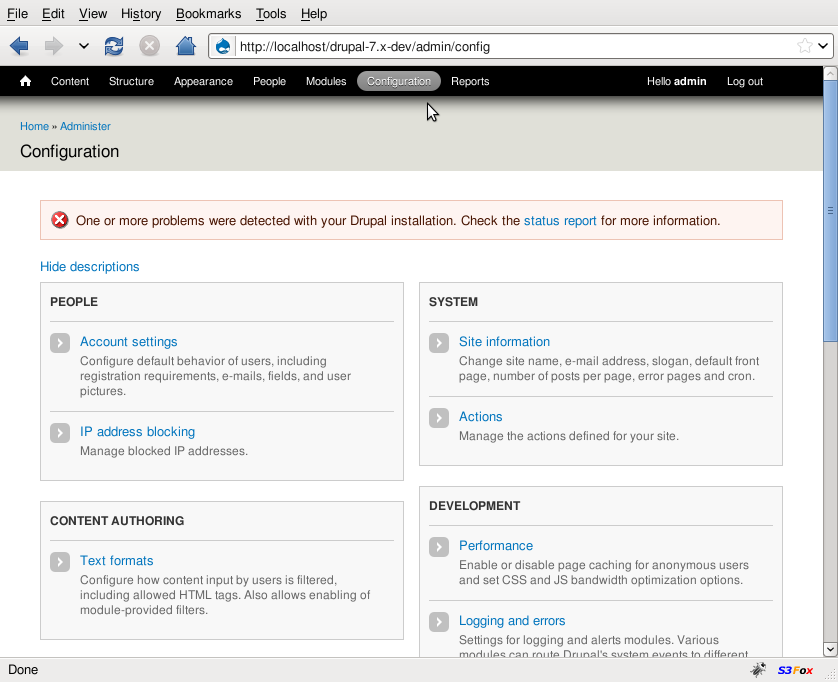This screenshot has height=682, width=838.
Task: Select the Modules admin tab
Action: [326, 81]
